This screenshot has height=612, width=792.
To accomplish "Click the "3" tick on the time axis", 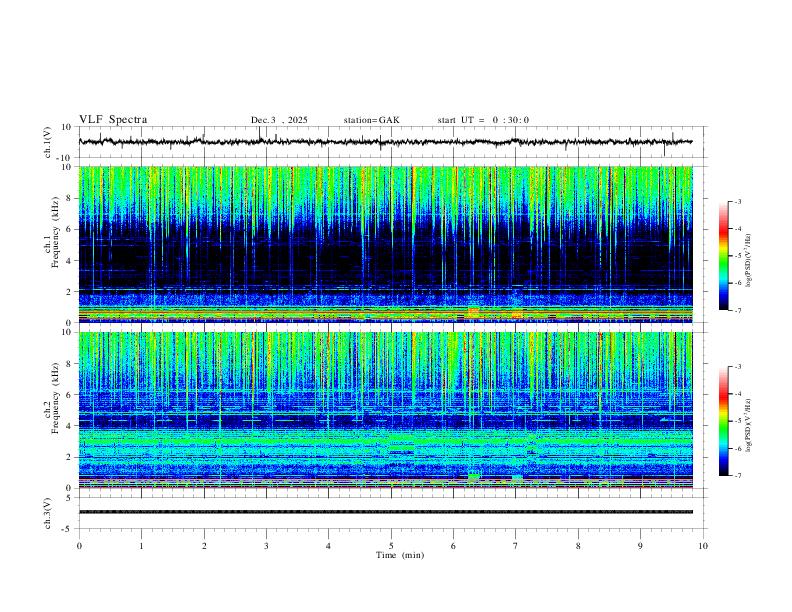I will (266, 546).
